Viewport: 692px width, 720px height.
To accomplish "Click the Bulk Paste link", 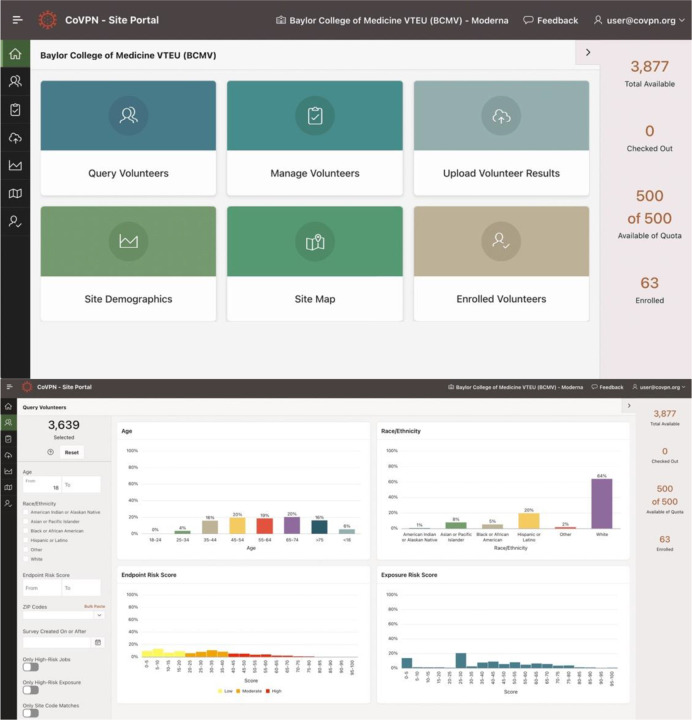I will 94,605.
